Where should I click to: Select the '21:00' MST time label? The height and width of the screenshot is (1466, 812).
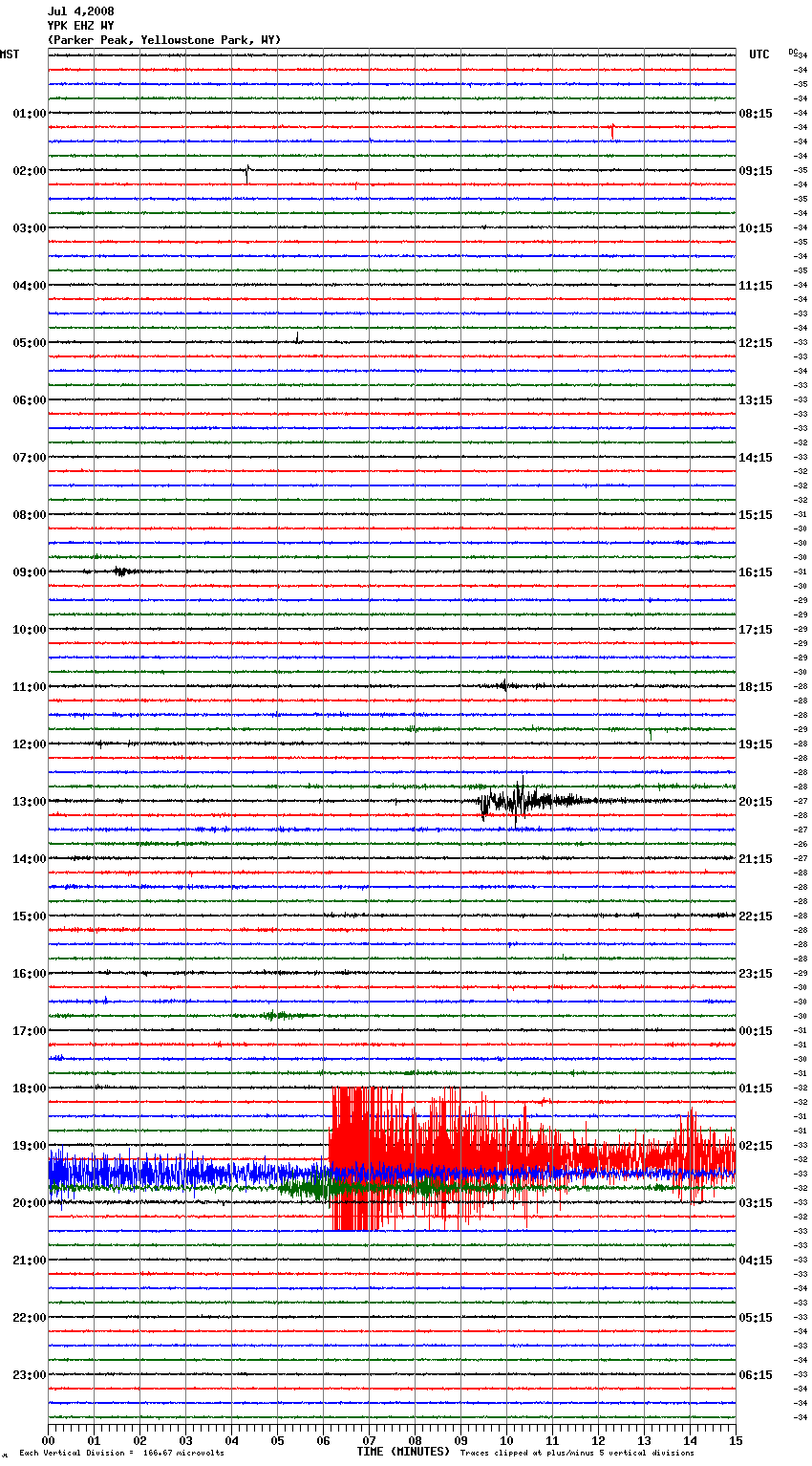pyautogui.click(x=30, y=1261)
